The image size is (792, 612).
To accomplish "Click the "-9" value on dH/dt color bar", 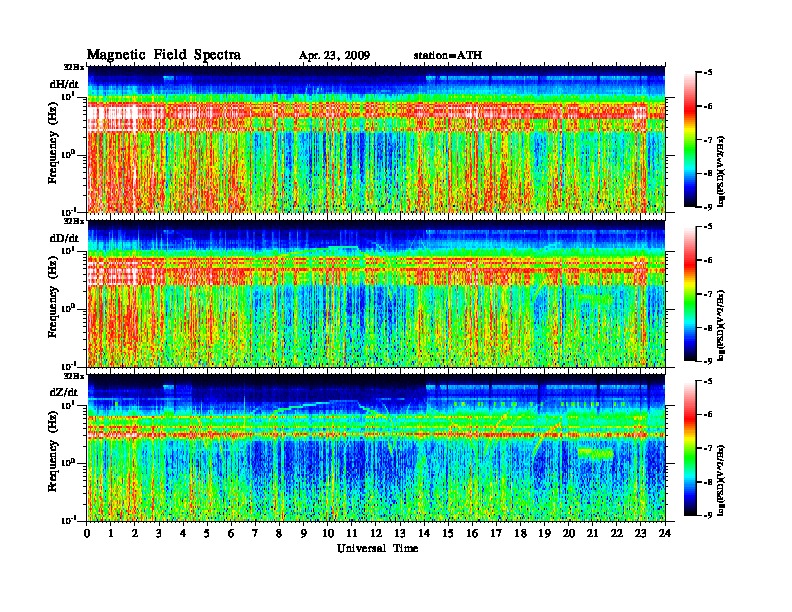I will coord(708,207).
